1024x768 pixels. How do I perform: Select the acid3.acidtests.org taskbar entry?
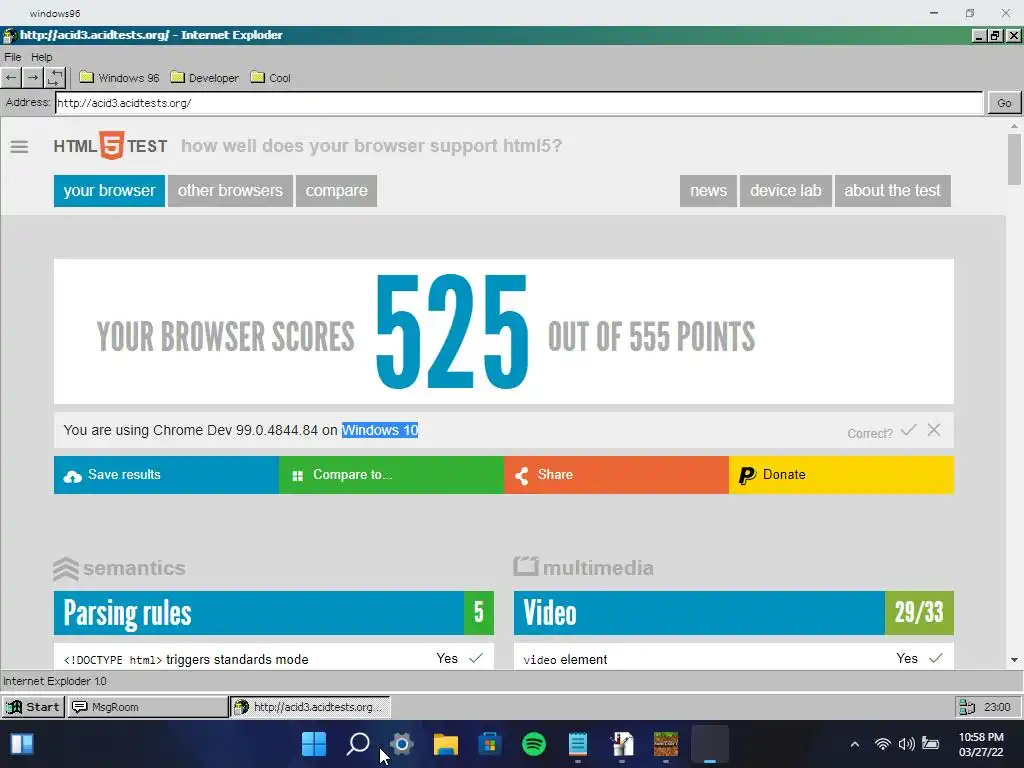tap(310, 707)
